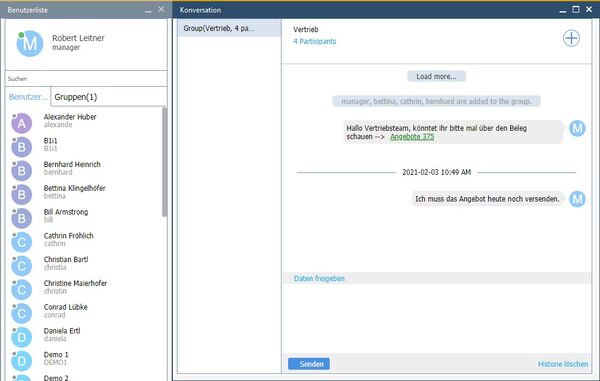
Task: Select user name Conrad Lübke
Action: [x=65, y=307]
